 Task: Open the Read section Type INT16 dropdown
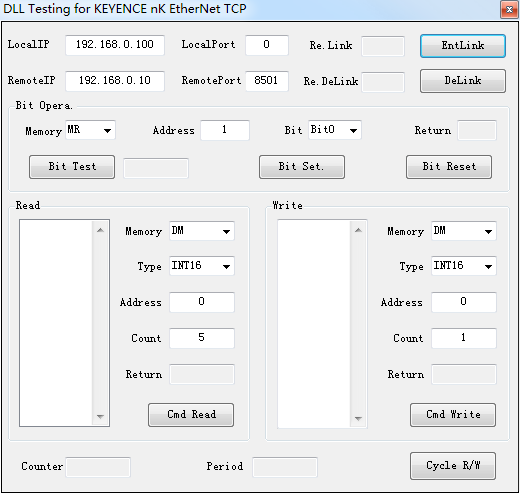[202, 266]
